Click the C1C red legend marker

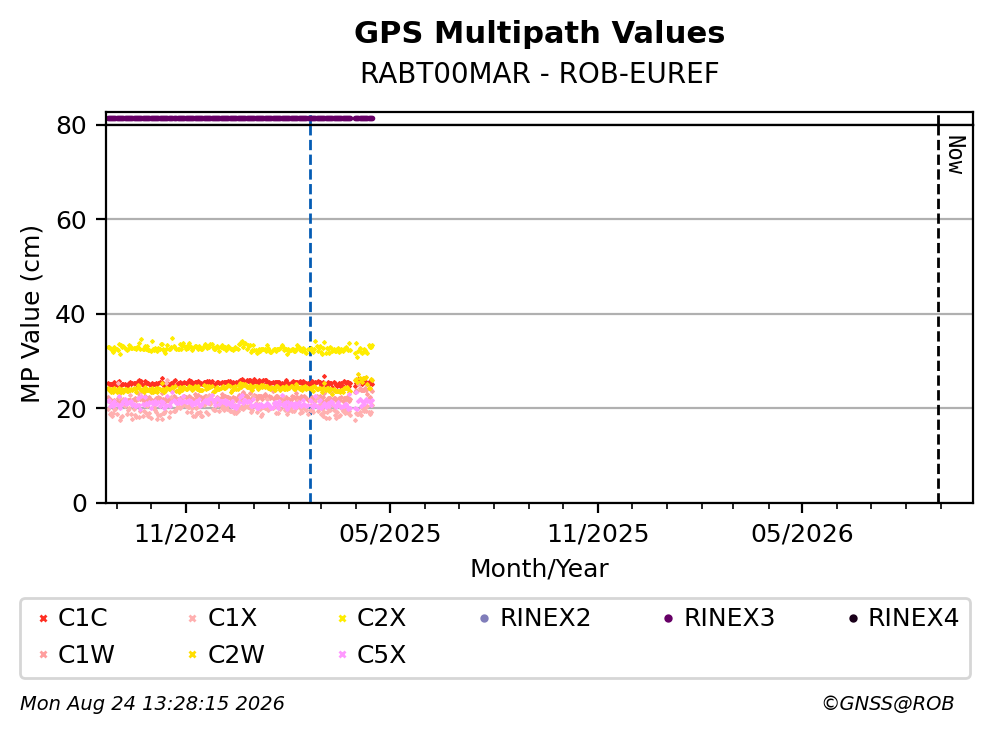[x=43, y=618]
